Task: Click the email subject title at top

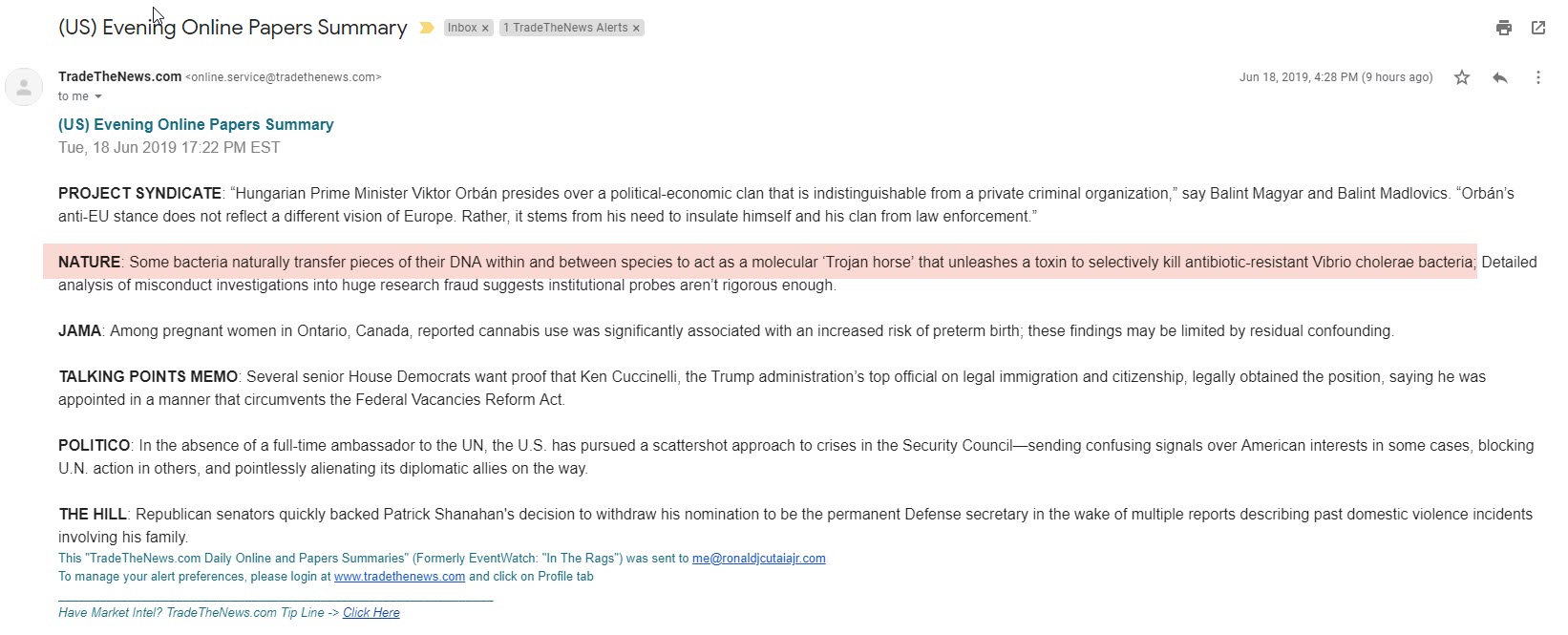Action: 233,28
